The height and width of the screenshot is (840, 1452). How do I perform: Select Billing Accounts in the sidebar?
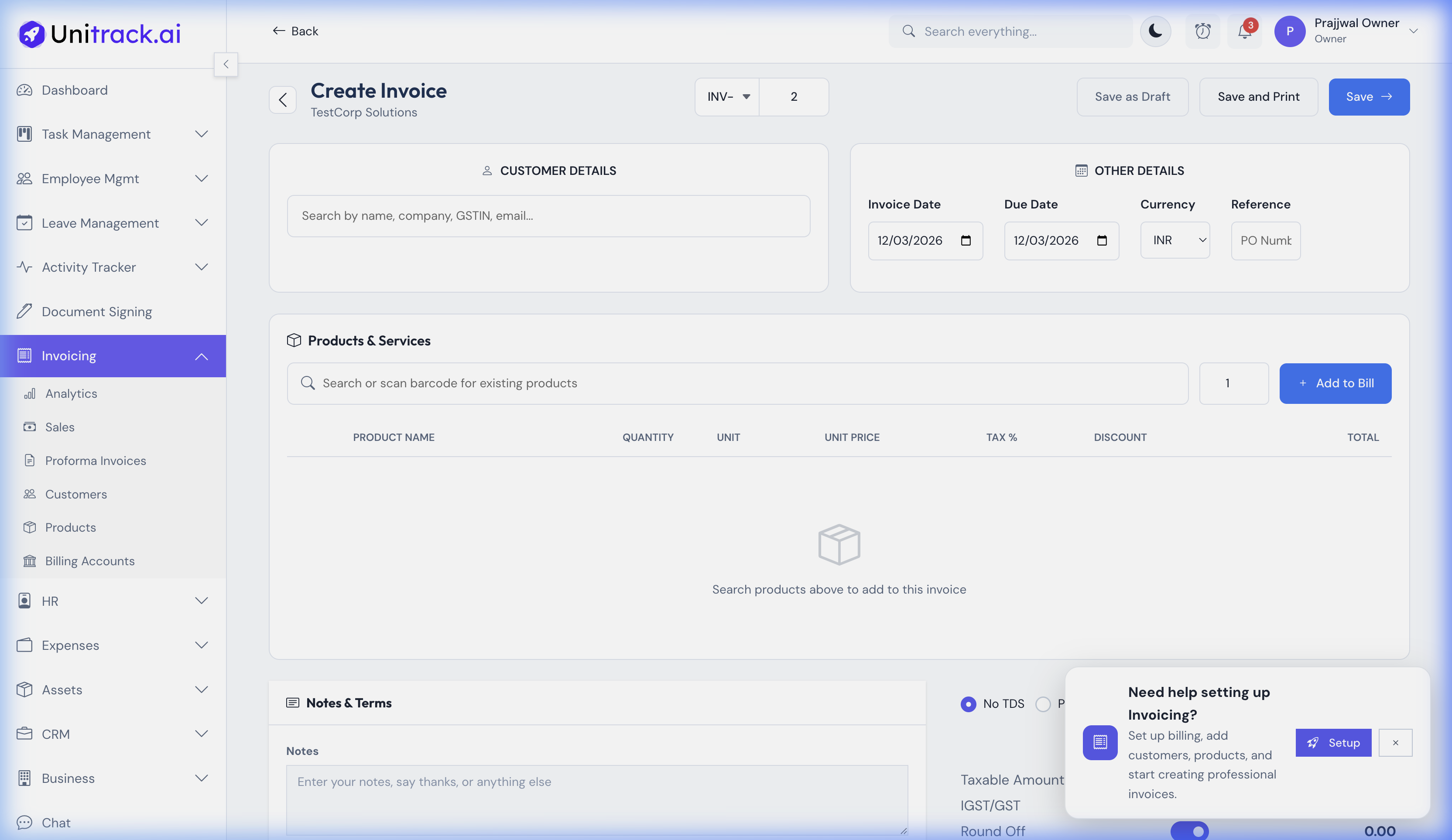pos(89,560)
